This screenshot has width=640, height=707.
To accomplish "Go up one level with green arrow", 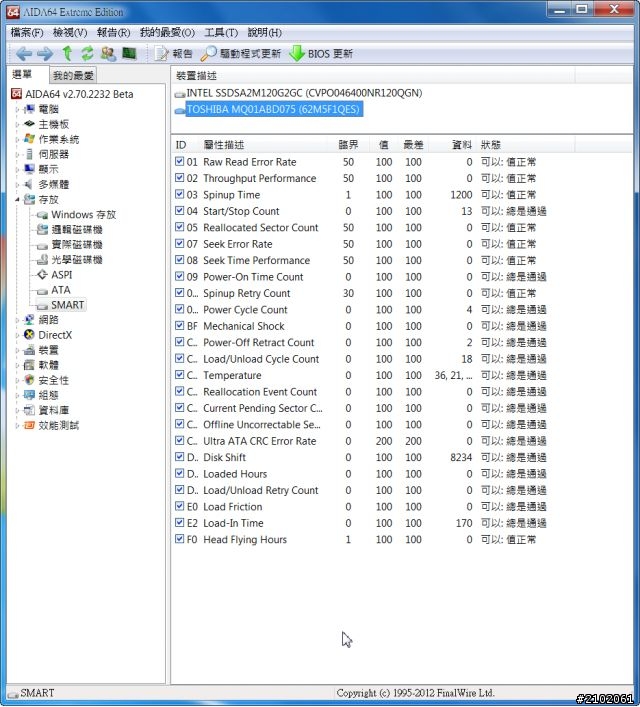I will (x=67, y=53).
